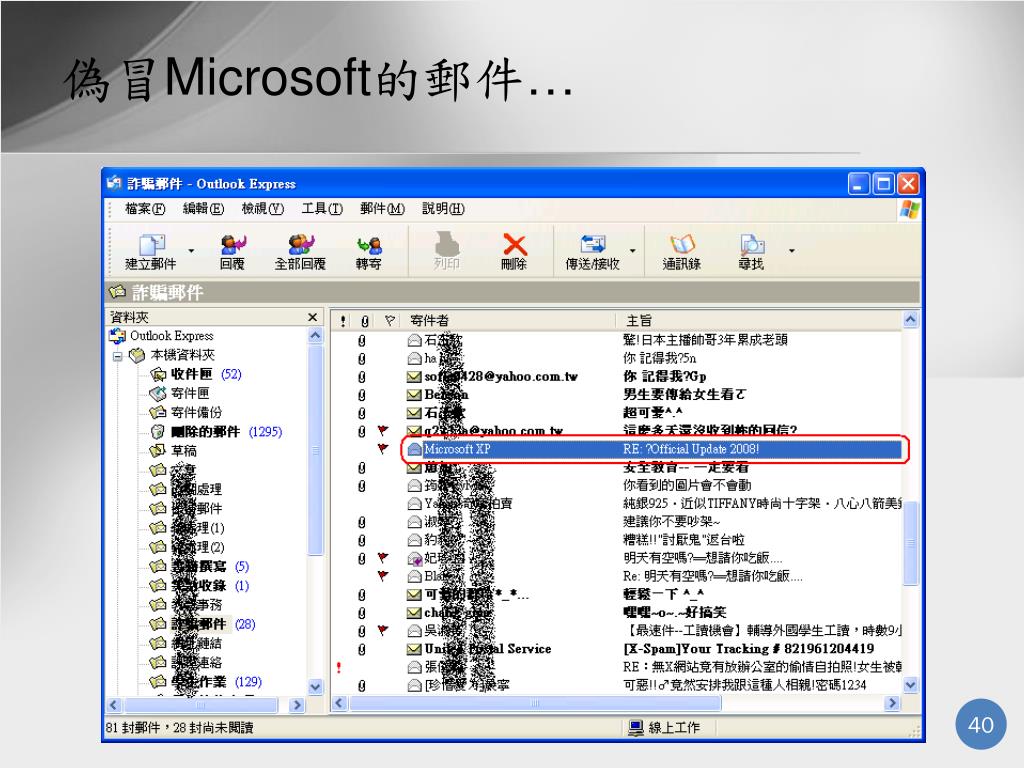Open the 檢視(V) menu
This screenshot has width=1024, height=768.
click(263, 208)
